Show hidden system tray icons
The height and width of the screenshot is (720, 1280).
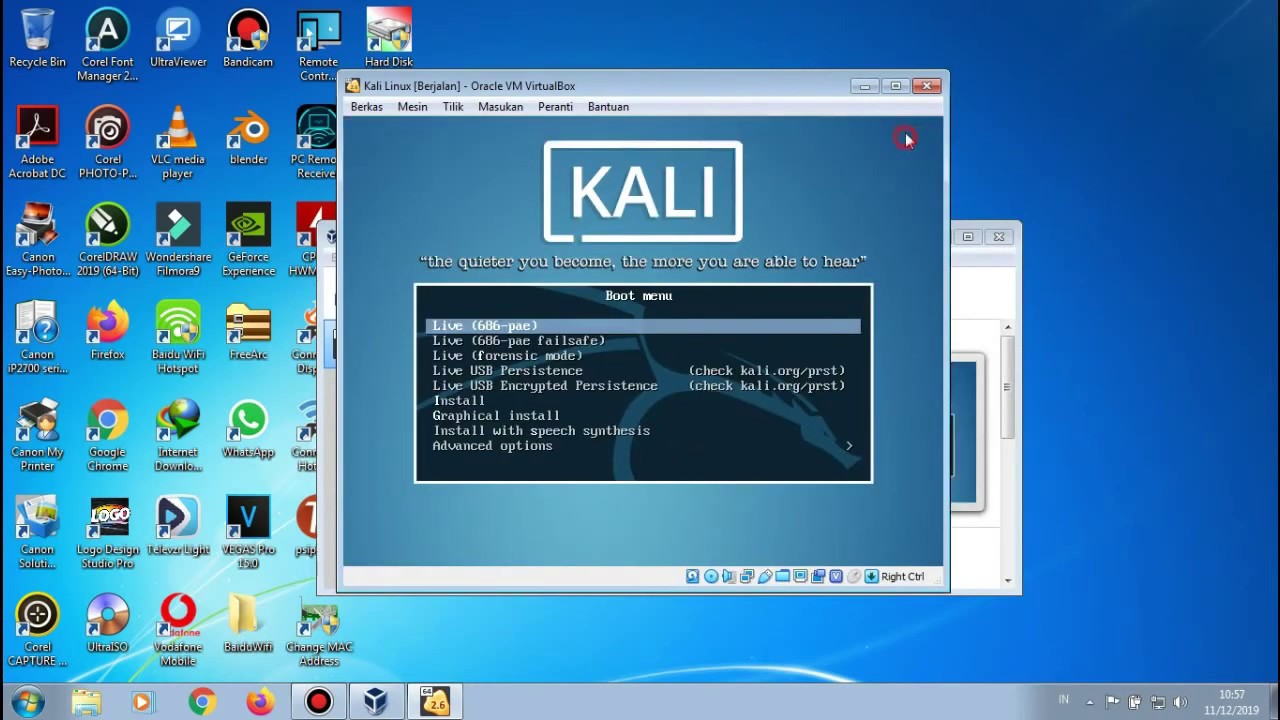(x=1090, y=702)
